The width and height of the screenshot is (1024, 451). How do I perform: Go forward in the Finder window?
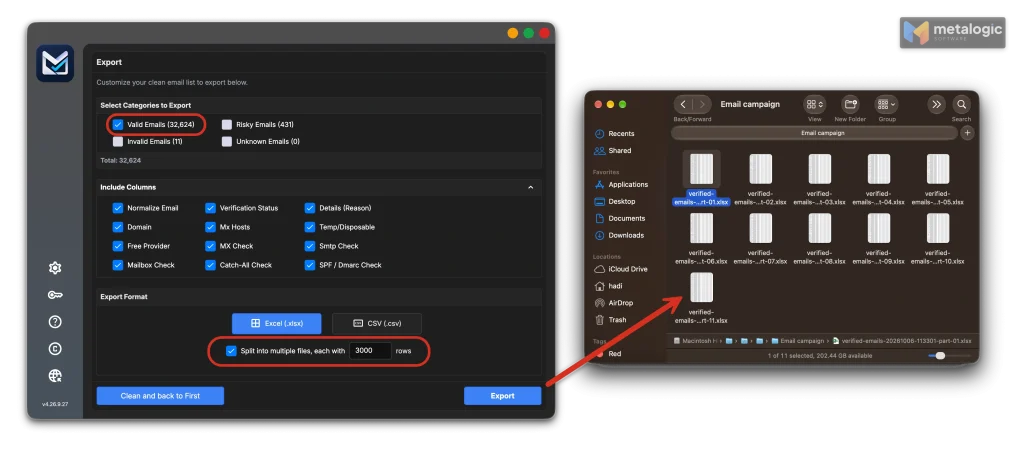click(702, 104)
